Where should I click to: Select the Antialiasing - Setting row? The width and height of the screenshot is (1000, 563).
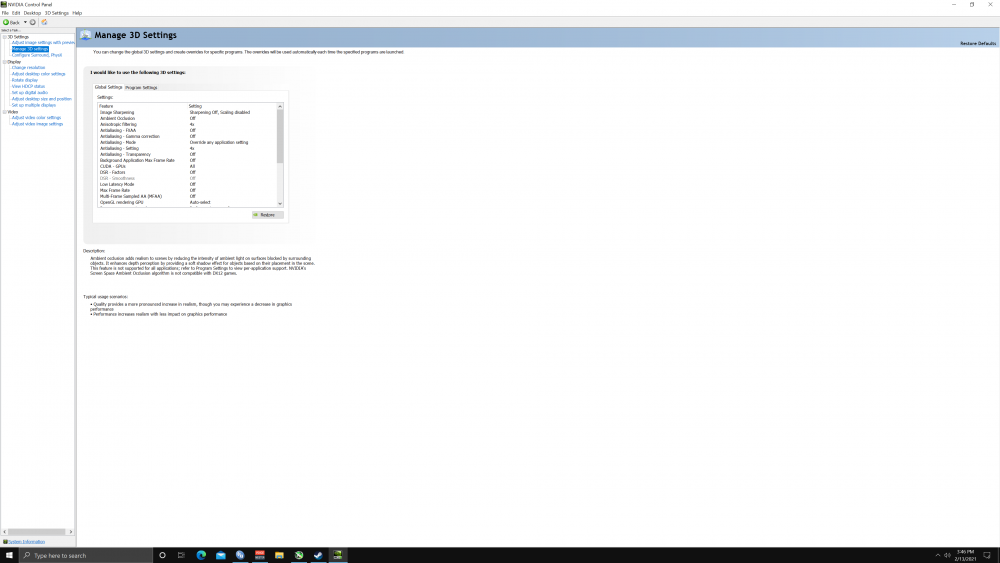tap(188, 149)
